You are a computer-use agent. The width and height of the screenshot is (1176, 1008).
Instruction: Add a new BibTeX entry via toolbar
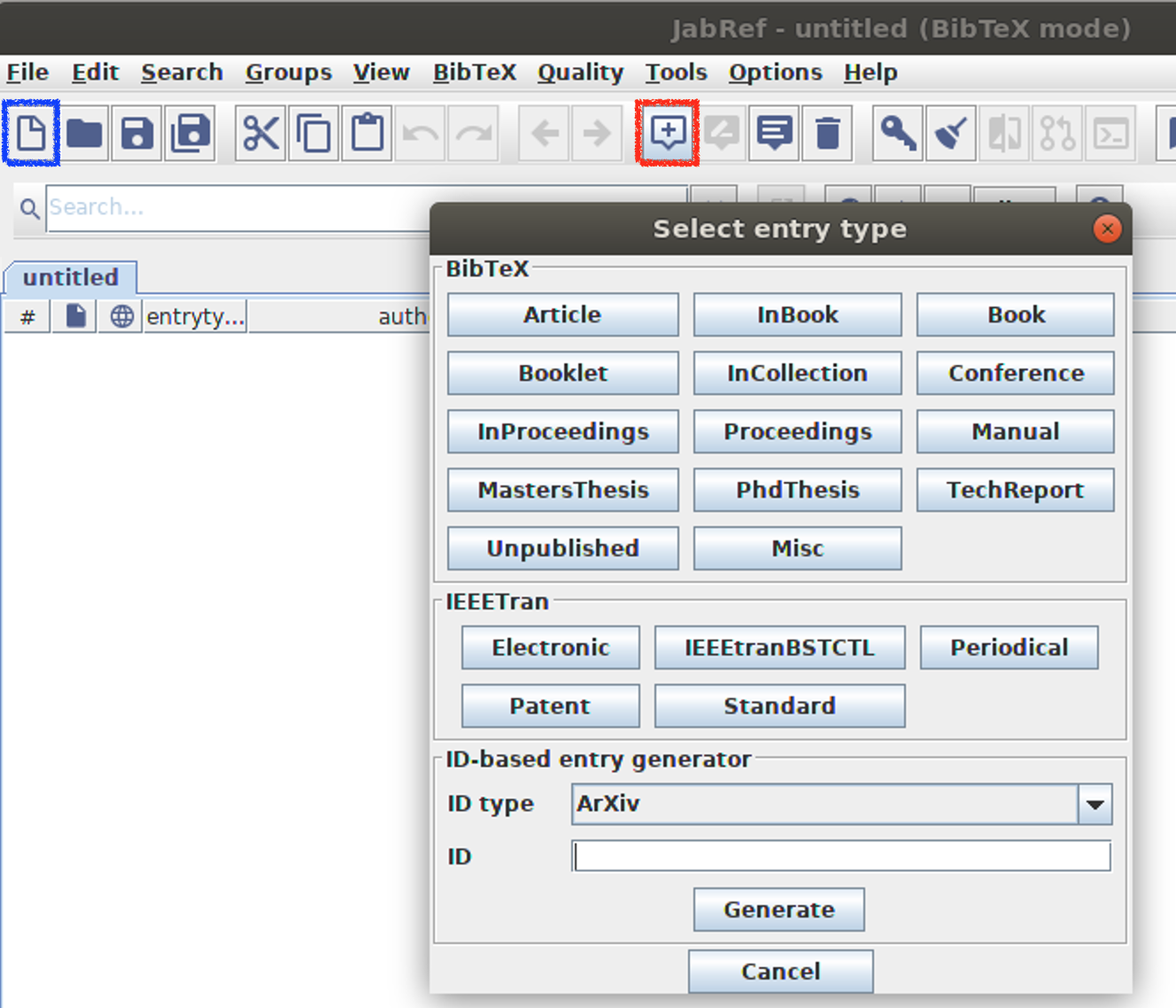click(x=668, y=133)
